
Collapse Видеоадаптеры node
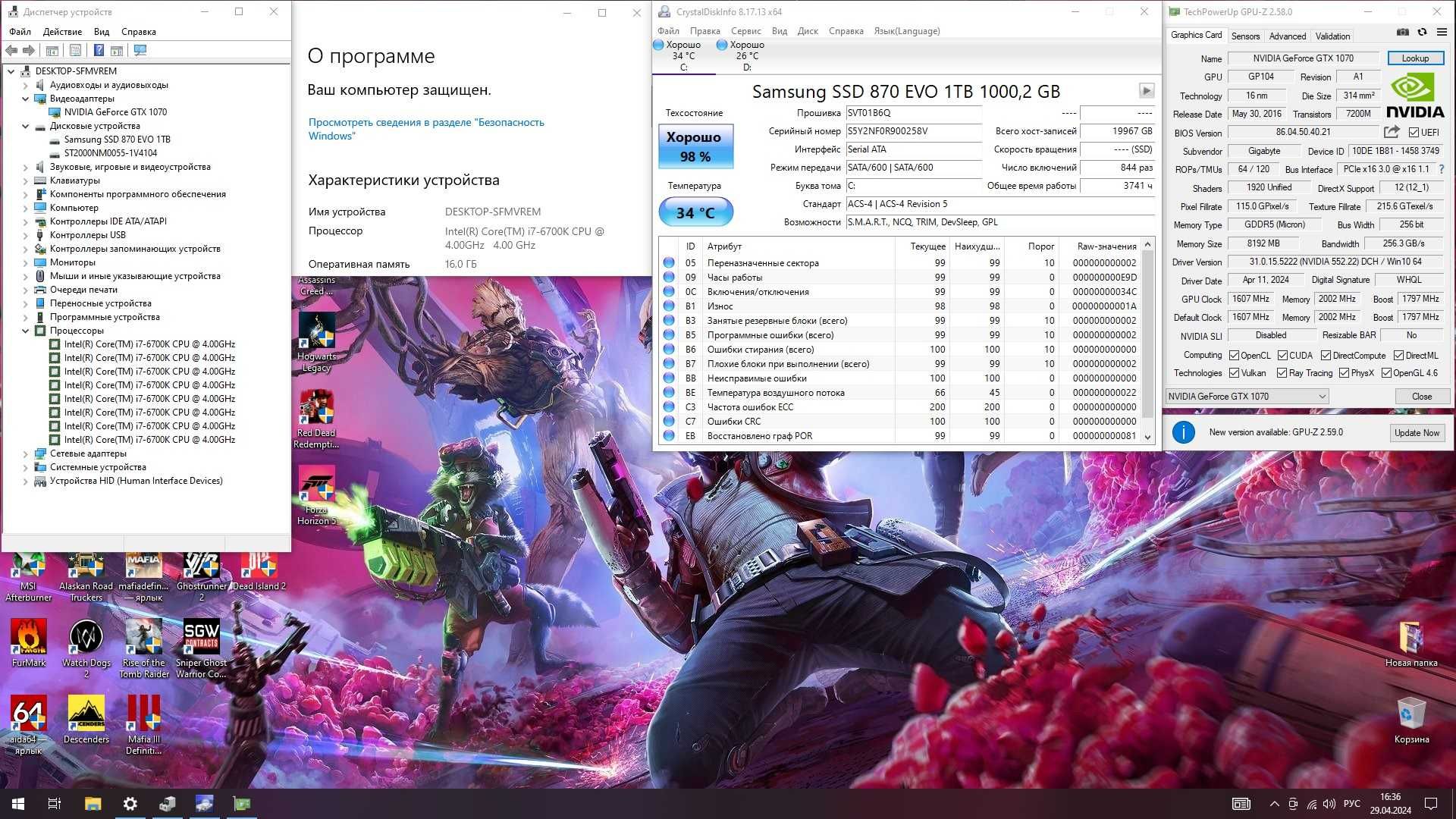click(x=25, y=99)
